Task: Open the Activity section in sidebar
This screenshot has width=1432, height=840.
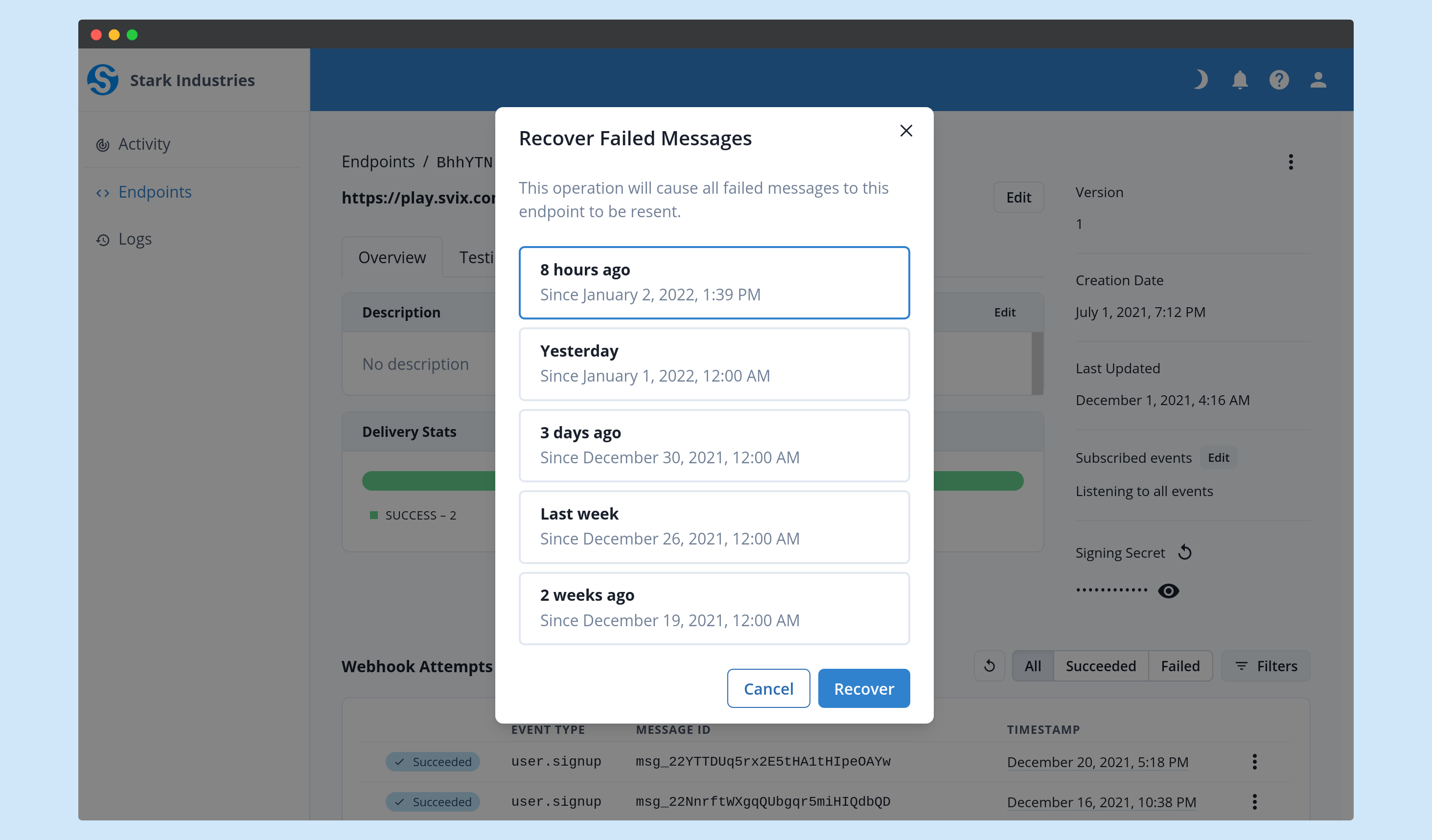Action: [x=144, y=144]
